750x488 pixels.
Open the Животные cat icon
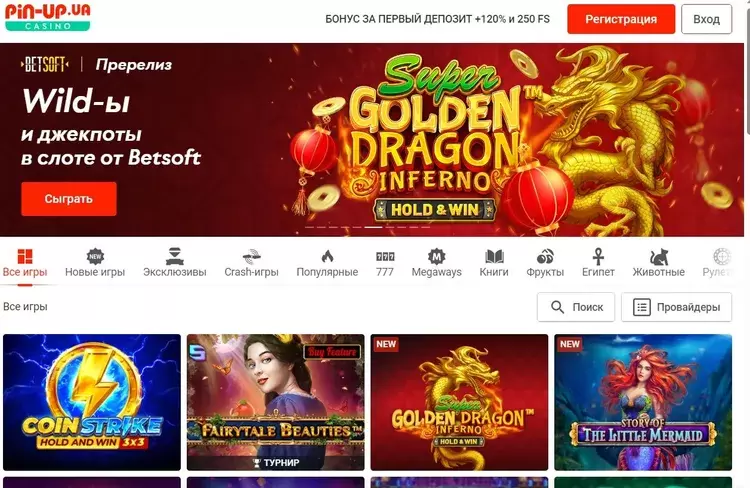659,257
